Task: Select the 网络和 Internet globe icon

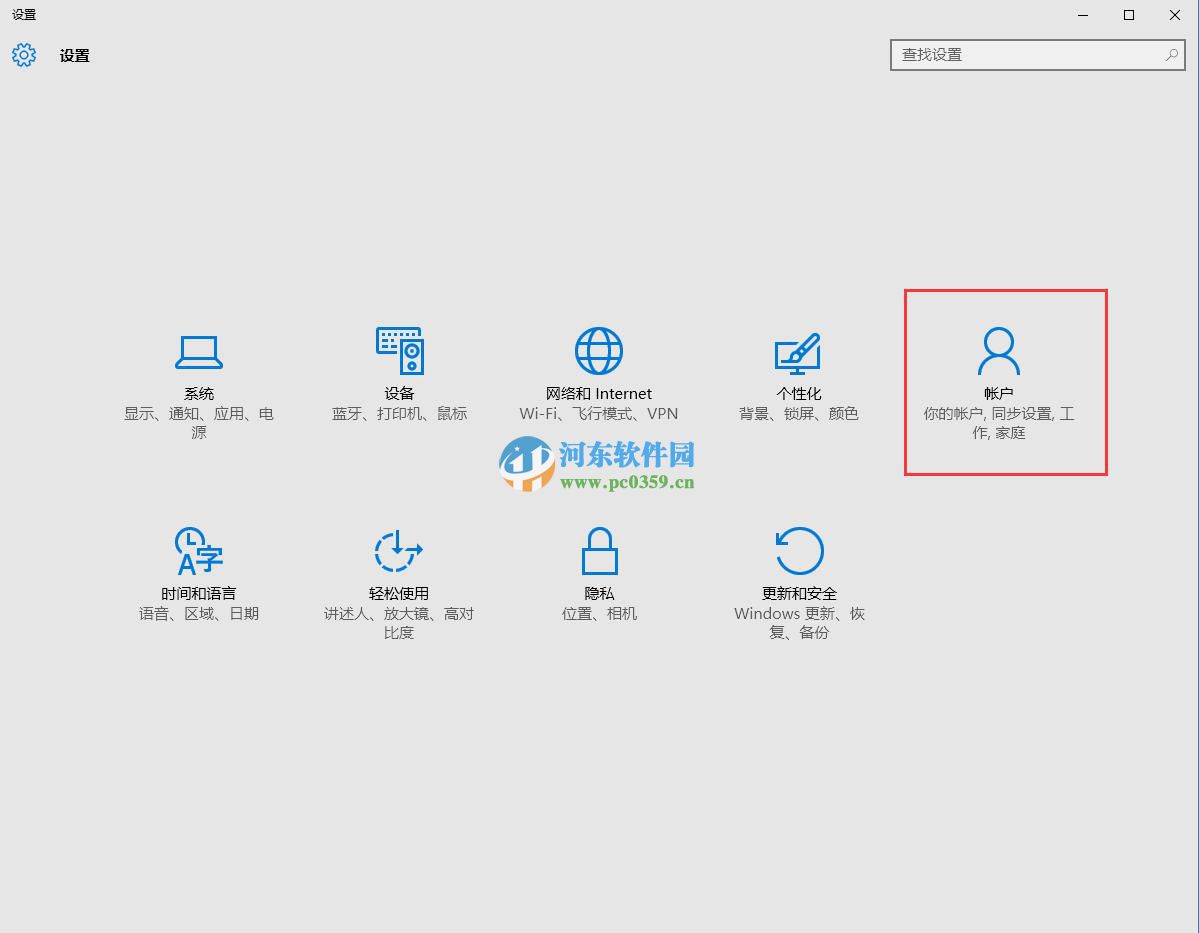Action: pos(598,351)
